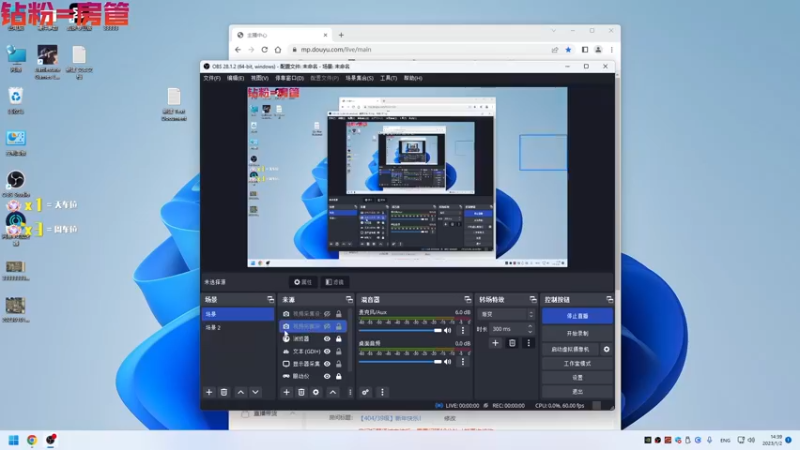Move the selected scene up
The image size is (800, 450).
tap(240, 392)
